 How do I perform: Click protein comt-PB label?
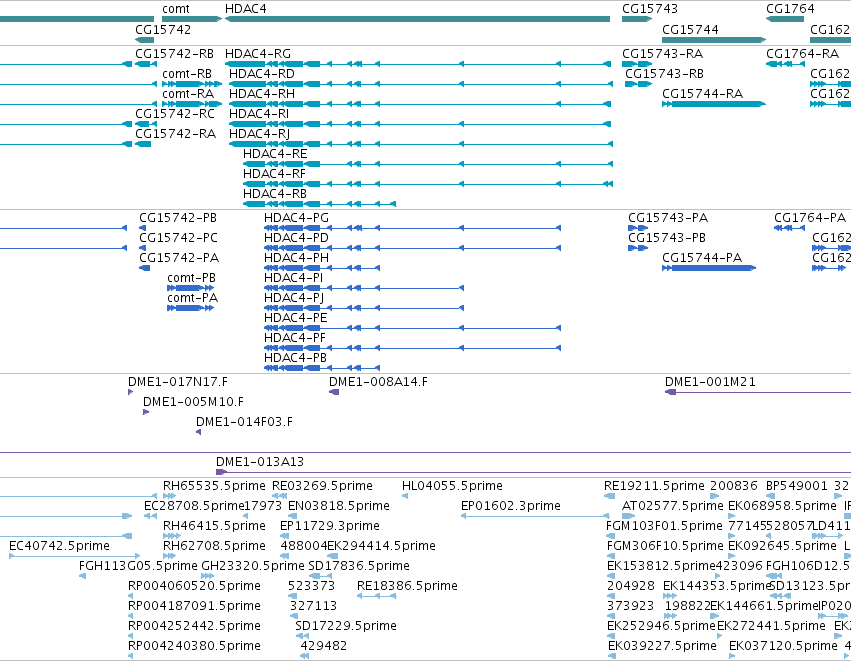pos(192,278)
